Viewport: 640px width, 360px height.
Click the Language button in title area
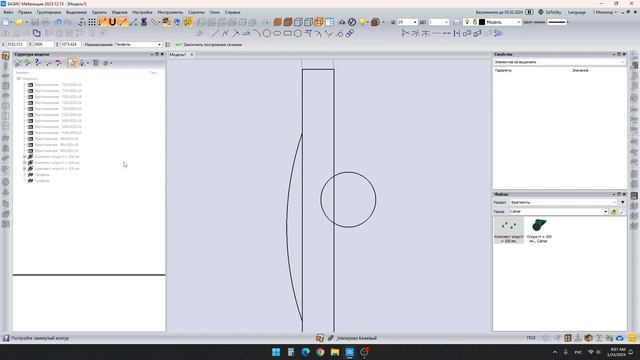coord(577,12)
